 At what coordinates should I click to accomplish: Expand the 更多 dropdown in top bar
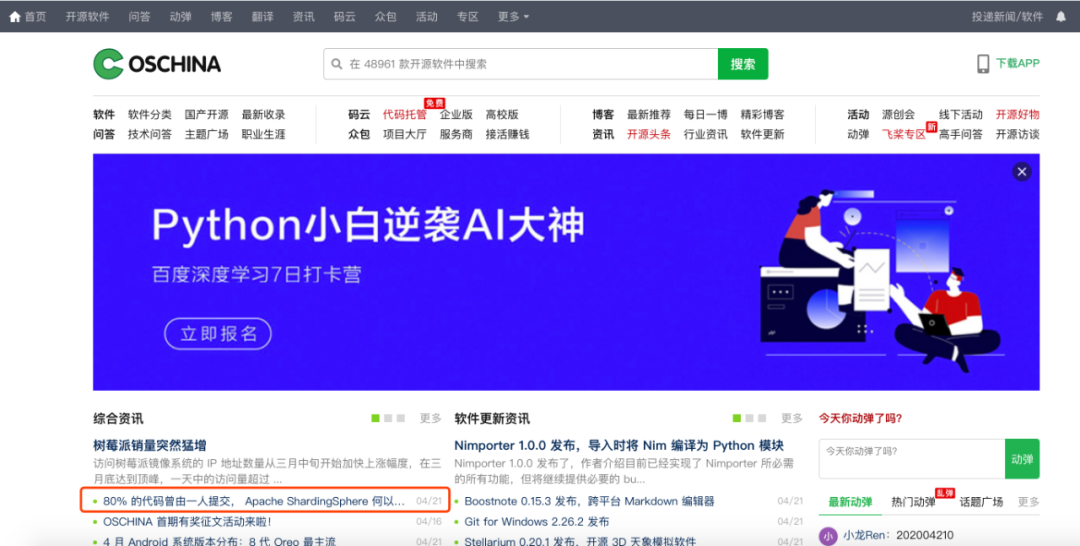[x=513, y=17]
